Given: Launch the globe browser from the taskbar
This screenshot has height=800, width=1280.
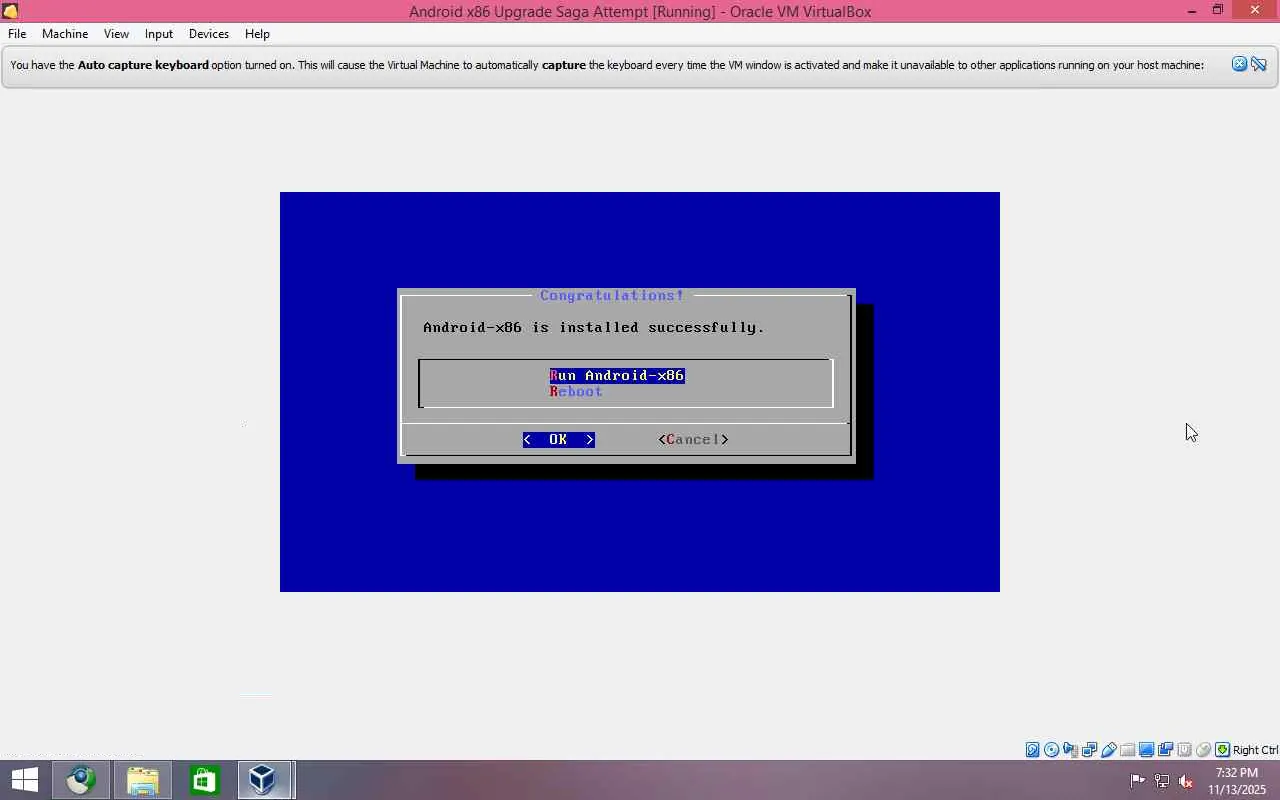Looking at the screenshot, I should click(x=81, y=780).
